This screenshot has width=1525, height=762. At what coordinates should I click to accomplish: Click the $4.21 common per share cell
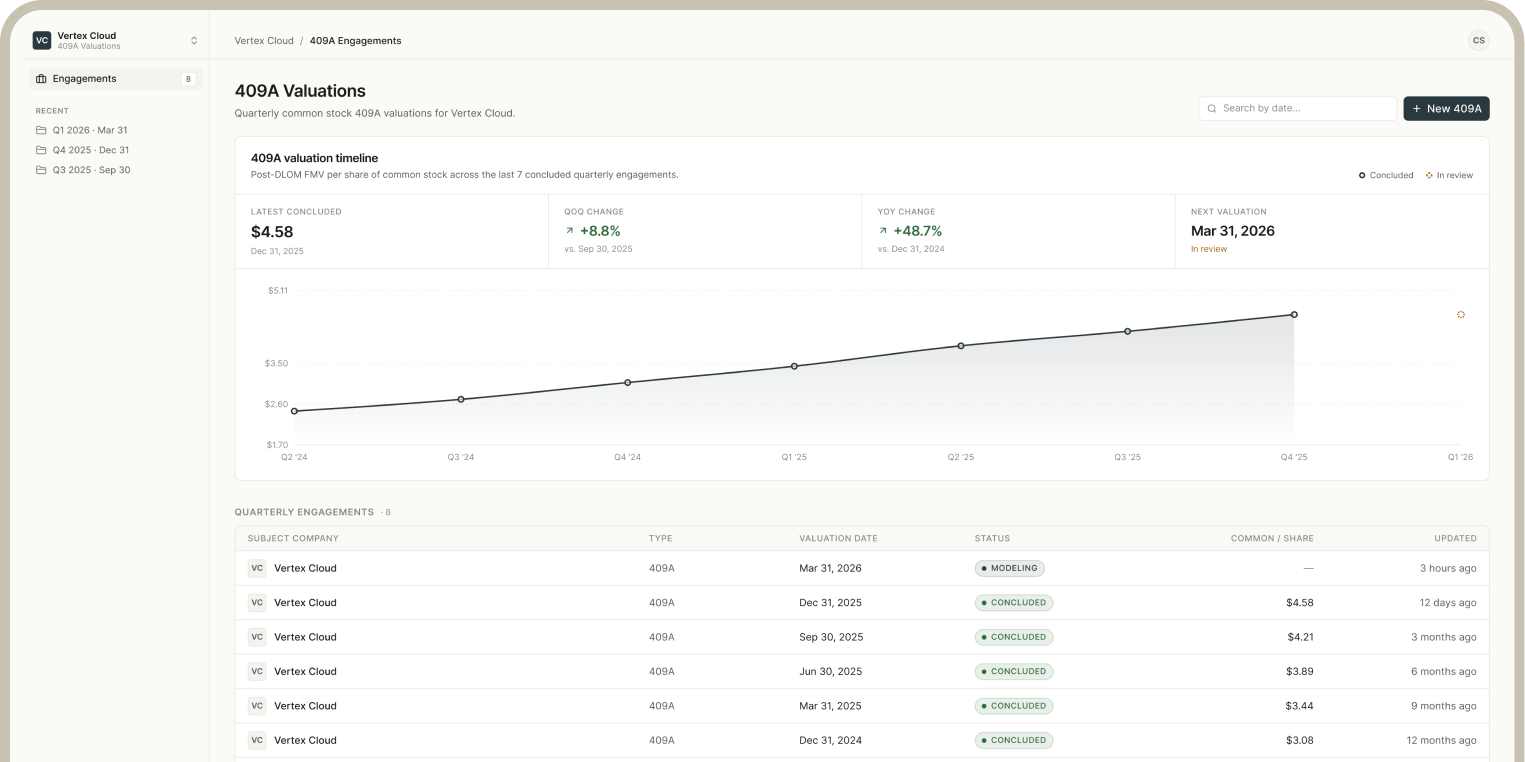point(1300,637)
